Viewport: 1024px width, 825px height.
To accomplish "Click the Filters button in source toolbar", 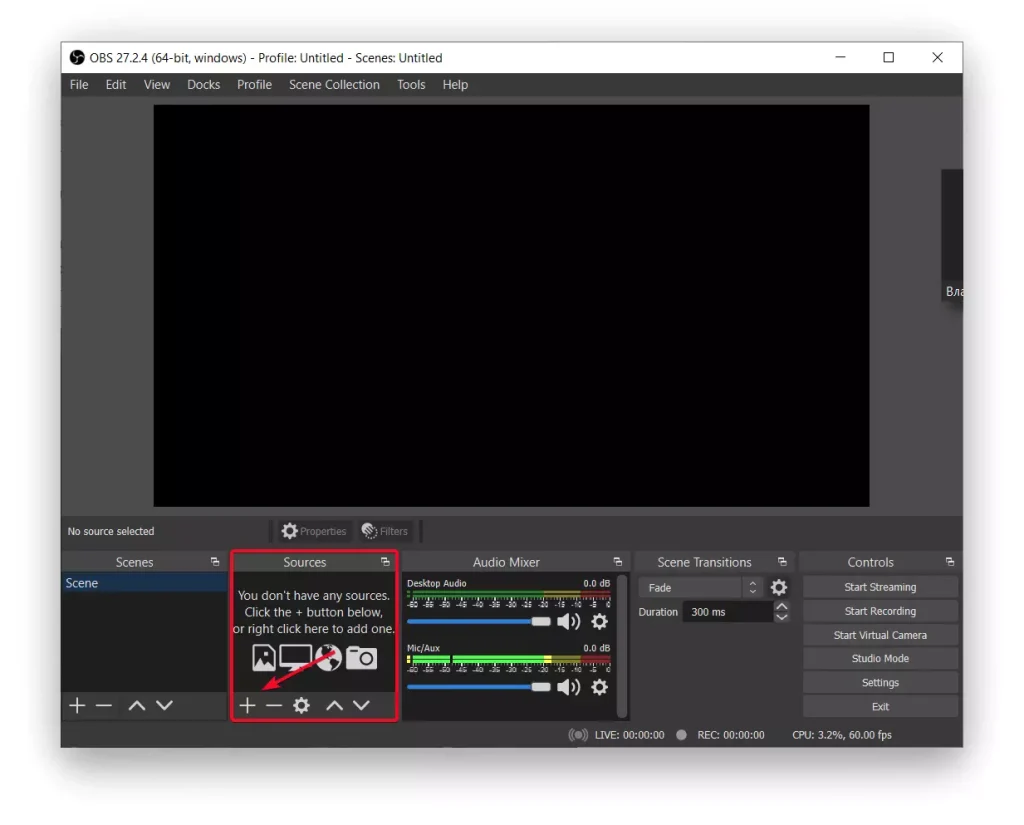I will tap(385, 531).
